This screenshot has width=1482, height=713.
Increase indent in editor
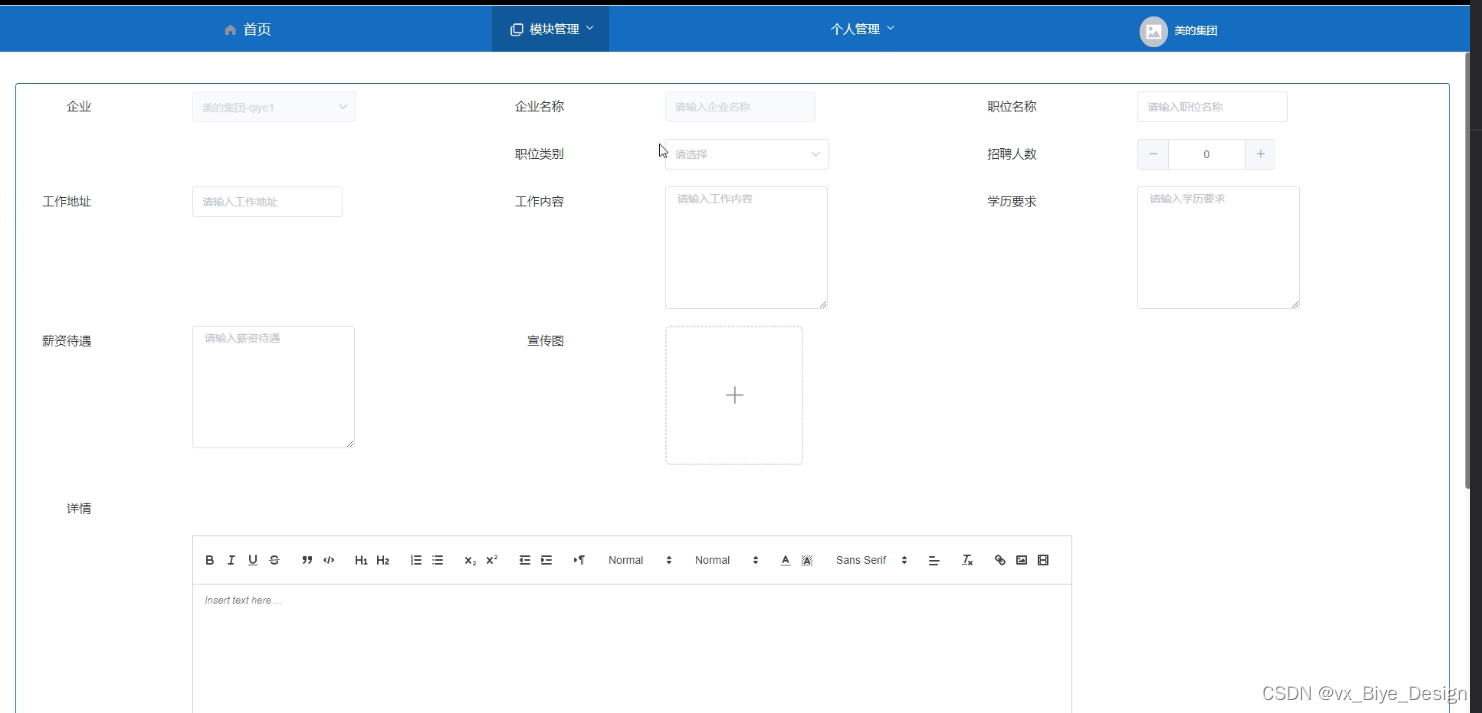(547, 560)
